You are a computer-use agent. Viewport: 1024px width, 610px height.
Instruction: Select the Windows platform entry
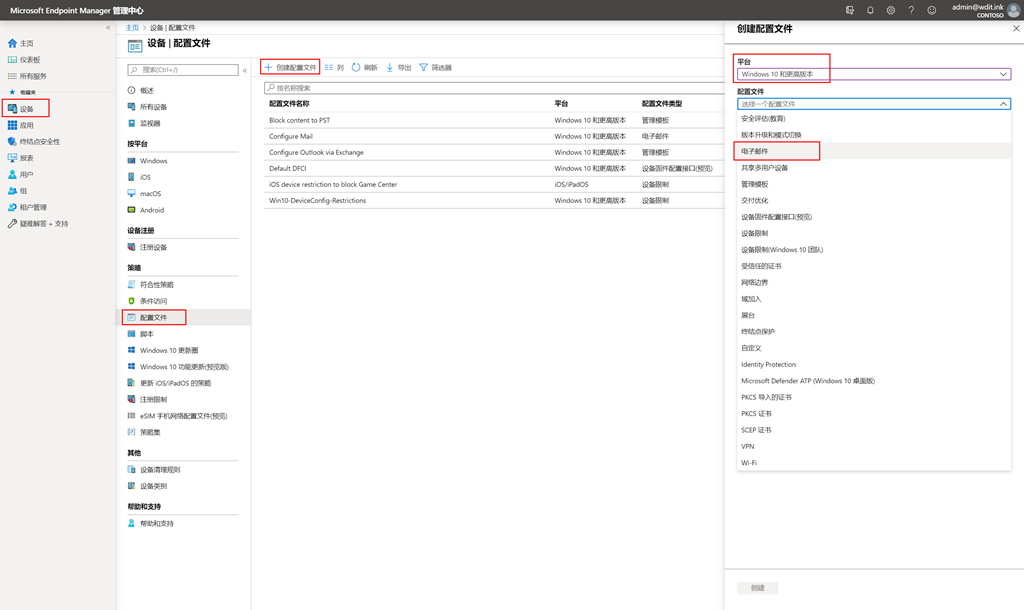coord(153,161)
